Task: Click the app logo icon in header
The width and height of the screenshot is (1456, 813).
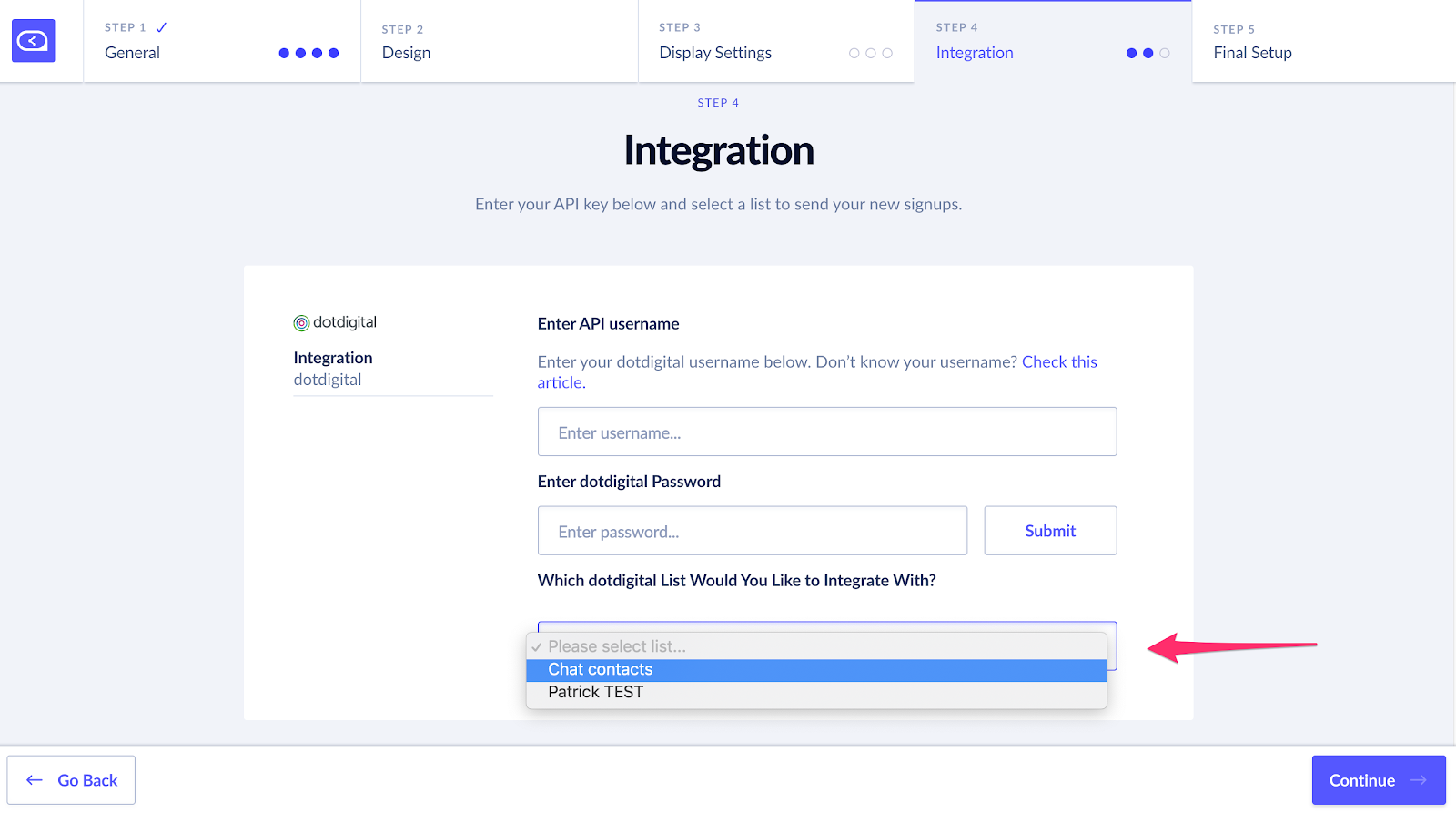Action: click(33, 41)
